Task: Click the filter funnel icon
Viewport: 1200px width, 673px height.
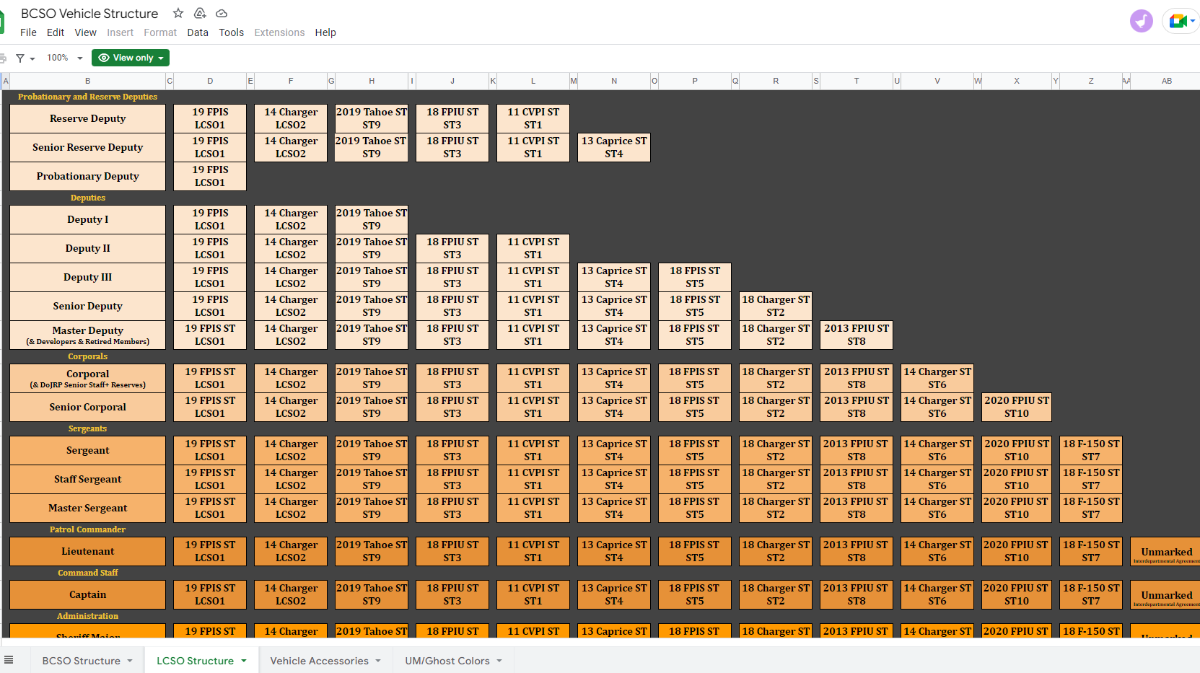Action: point(20,58)
